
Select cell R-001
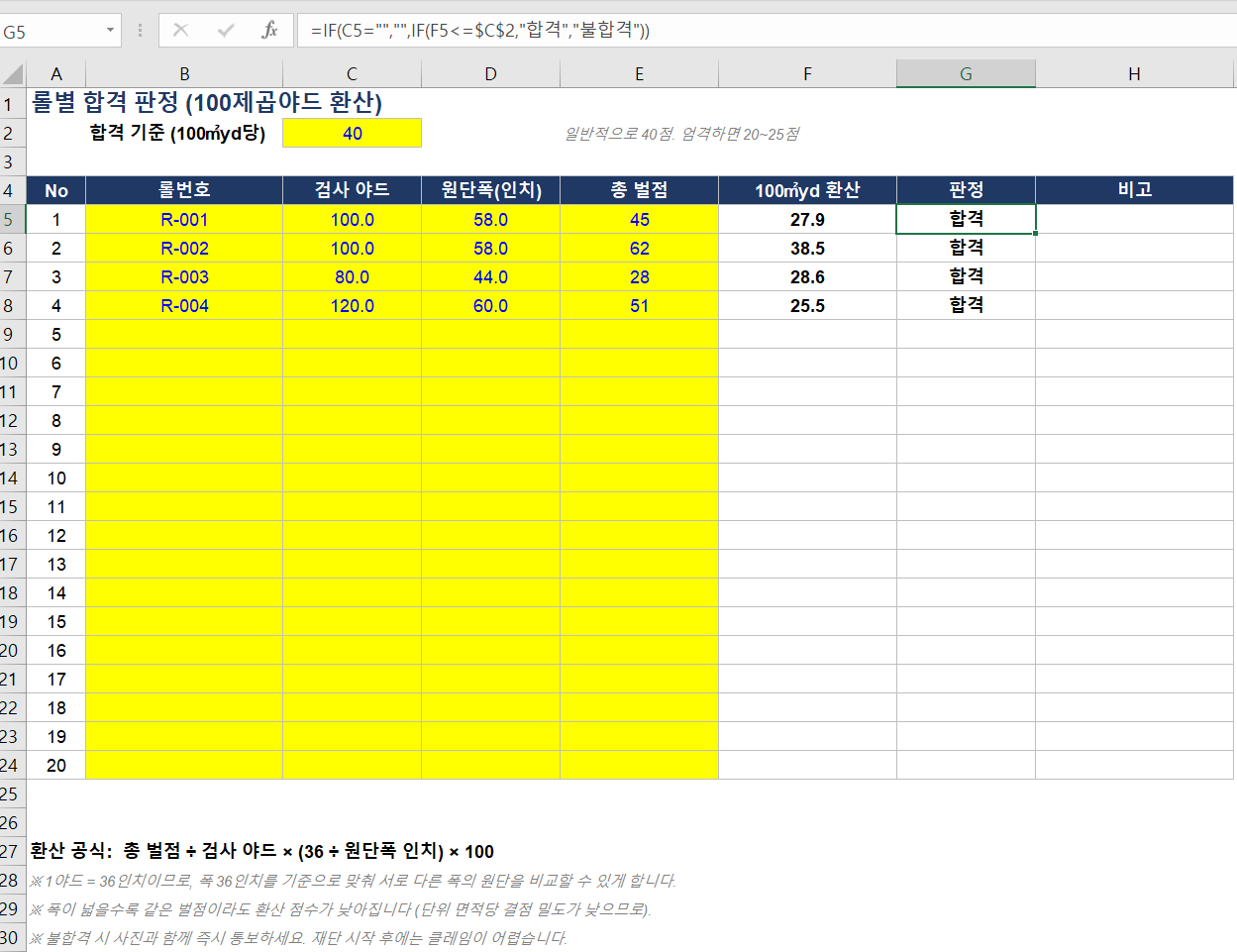pos(184,220)
